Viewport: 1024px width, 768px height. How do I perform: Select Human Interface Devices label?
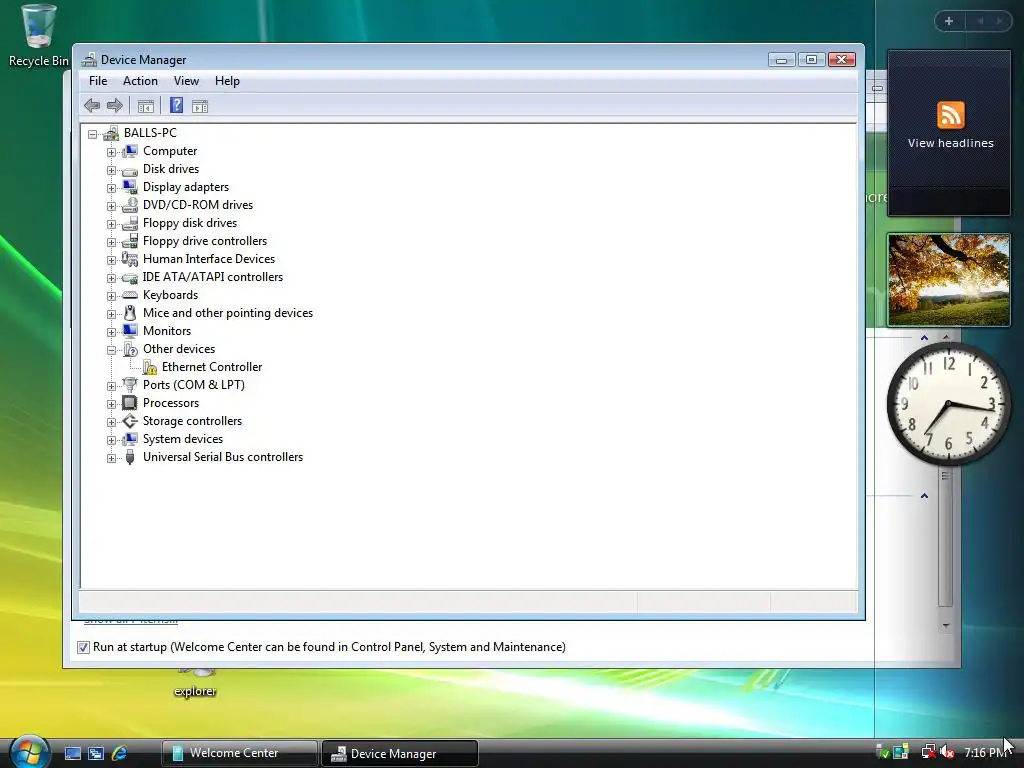[209, 259]
